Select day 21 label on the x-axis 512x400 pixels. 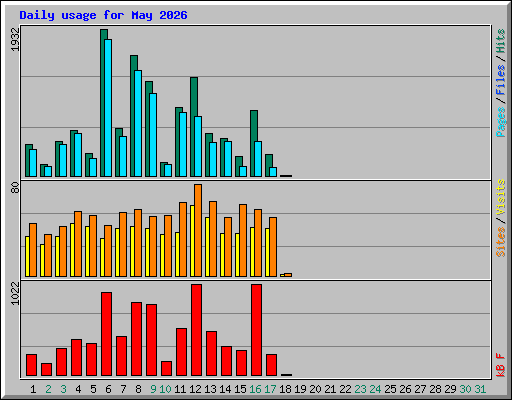click(330, 389)
